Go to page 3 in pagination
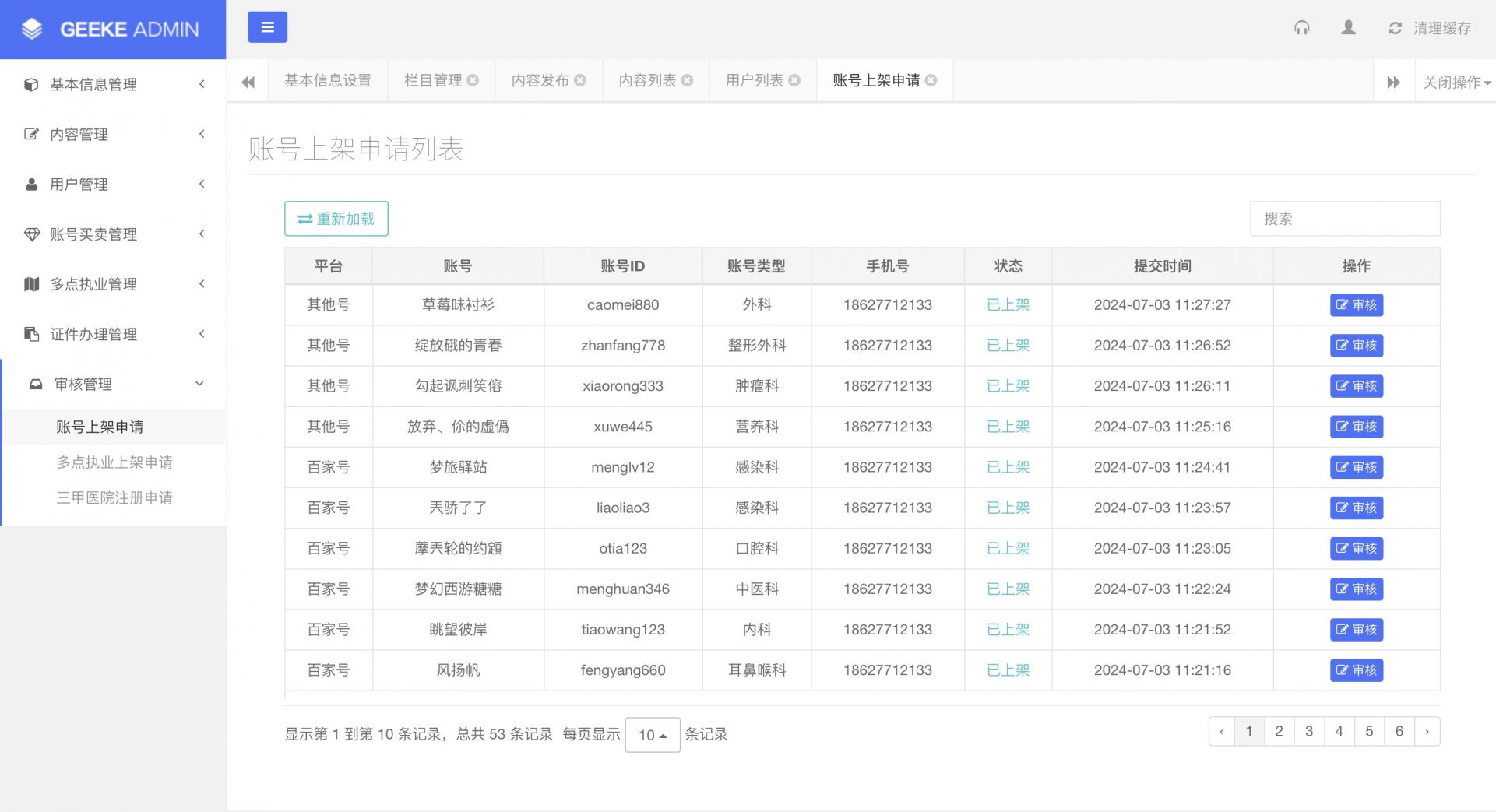Viewport: 1496px width, 812px height. (1308, 731)
